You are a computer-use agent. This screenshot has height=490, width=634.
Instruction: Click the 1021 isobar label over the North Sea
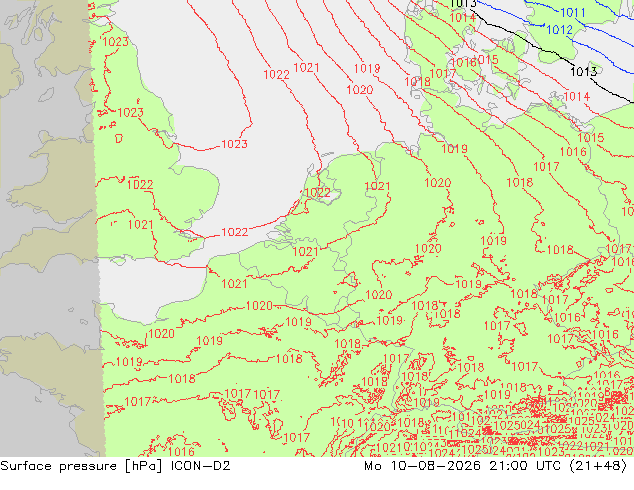(306, 68)
